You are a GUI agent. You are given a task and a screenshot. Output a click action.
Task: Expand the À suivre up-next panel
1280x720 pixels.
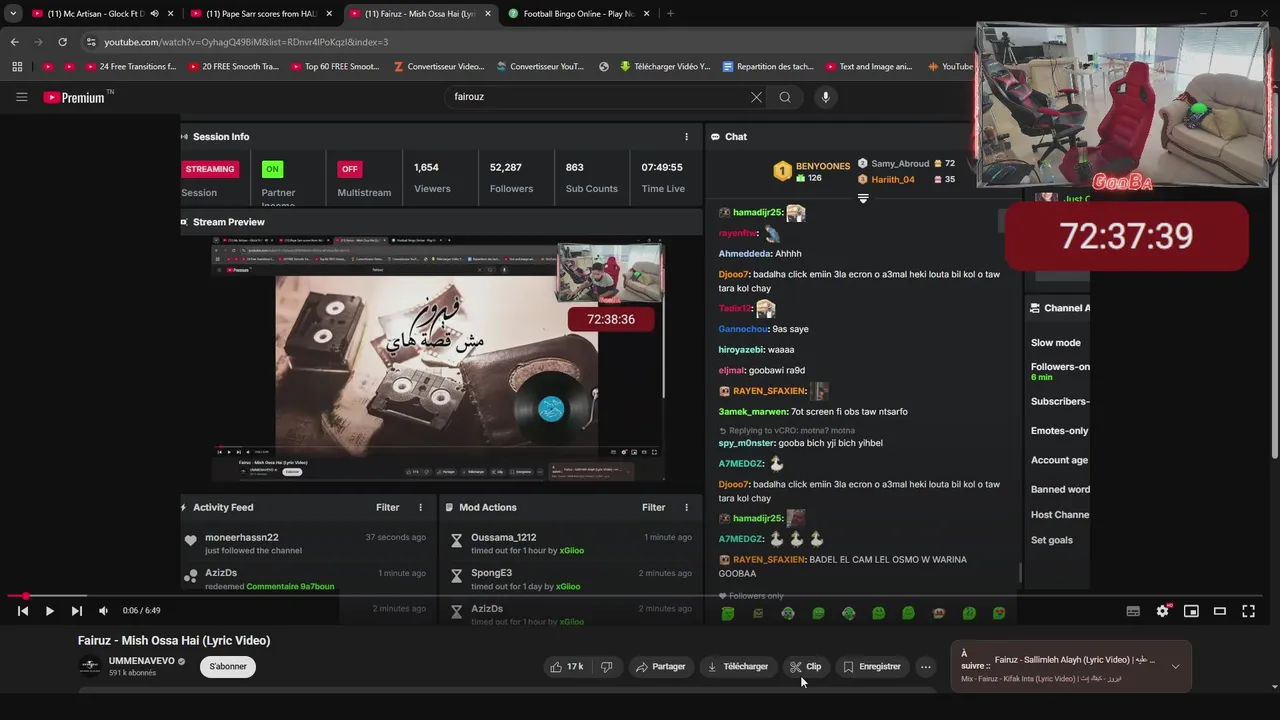point(1175,667)
